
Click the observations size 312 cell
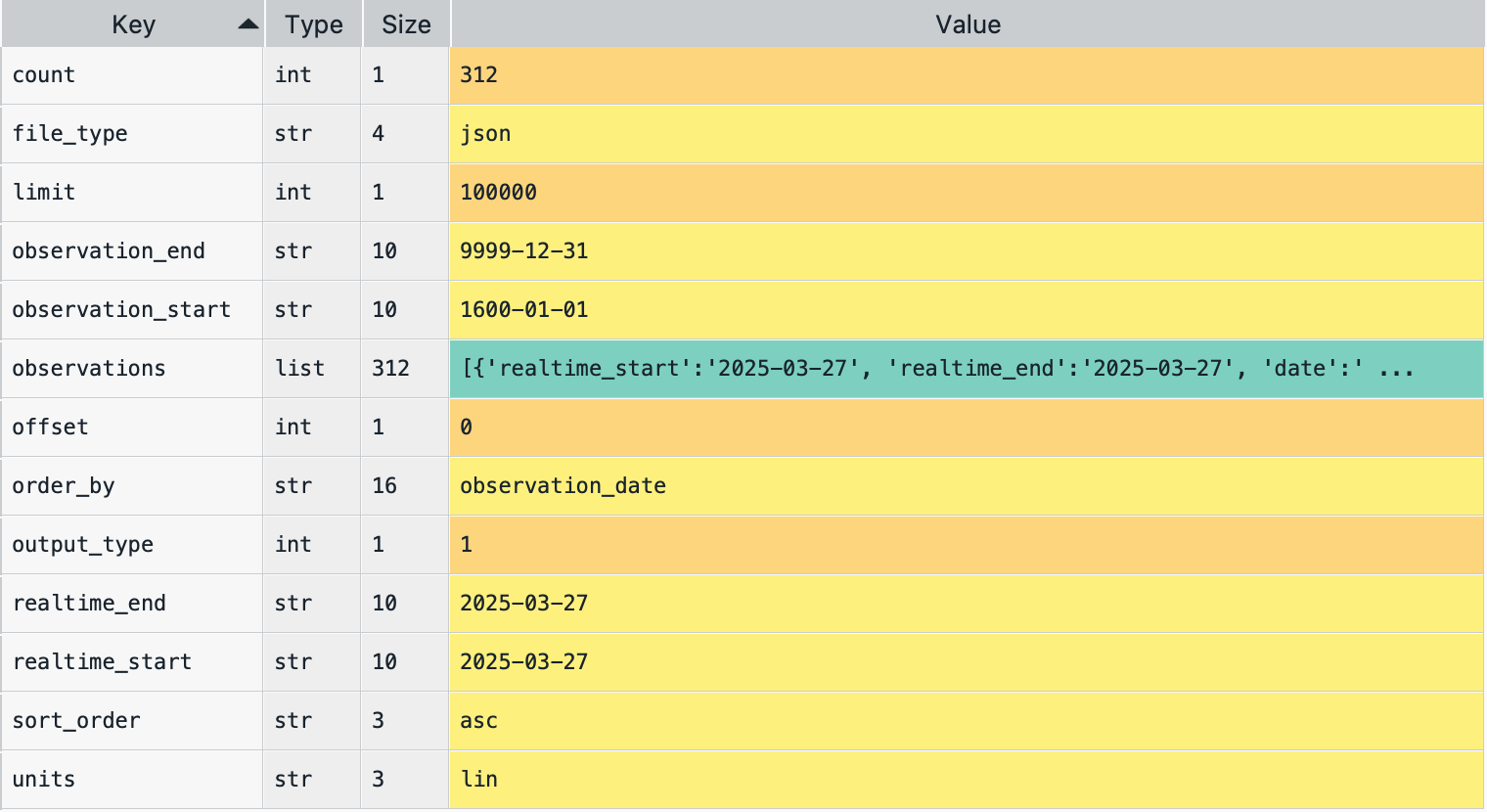(x=390, y=369)
